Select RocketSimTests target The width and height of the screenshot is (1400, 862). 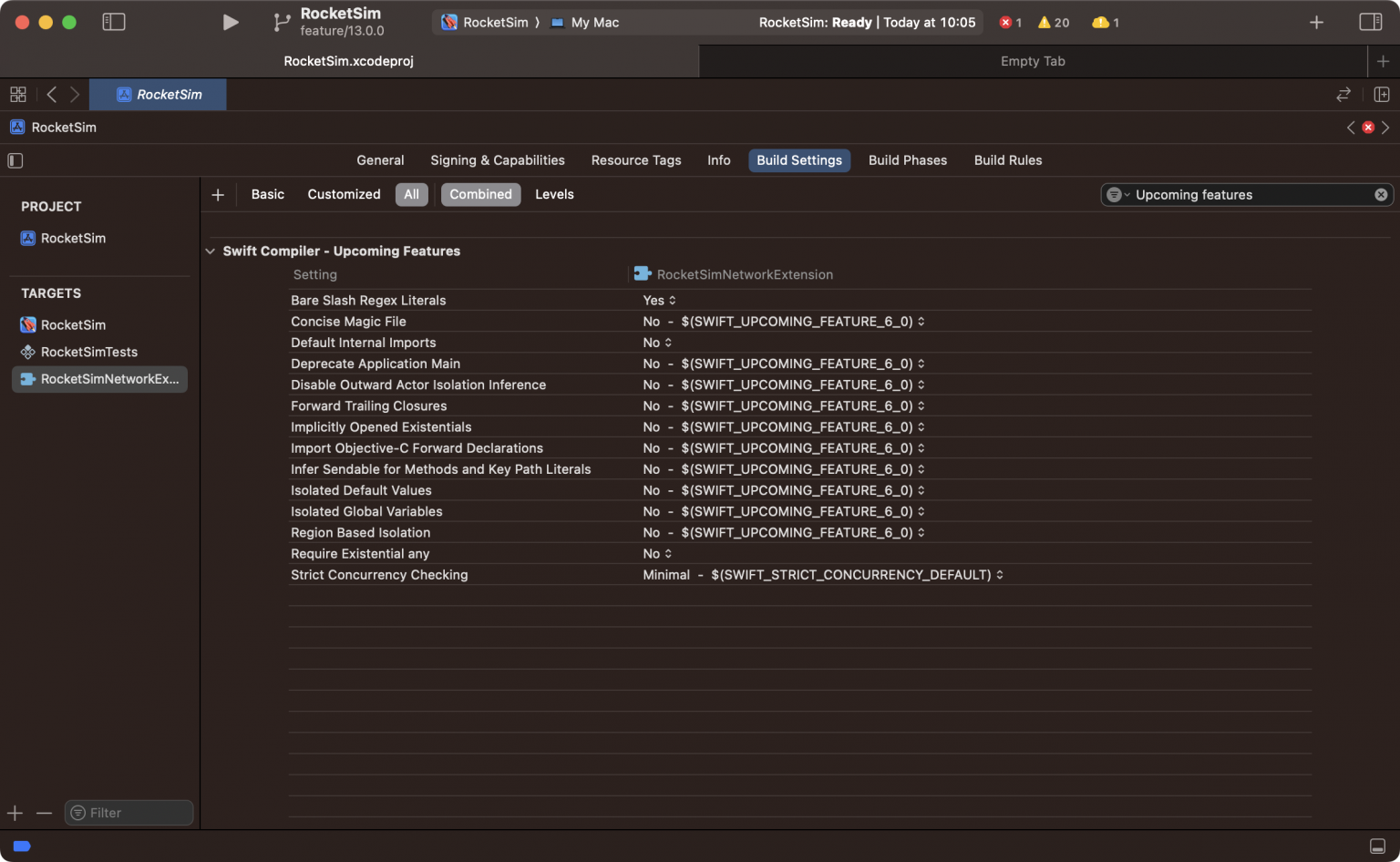pyautogui.click(x=88, y=352)
